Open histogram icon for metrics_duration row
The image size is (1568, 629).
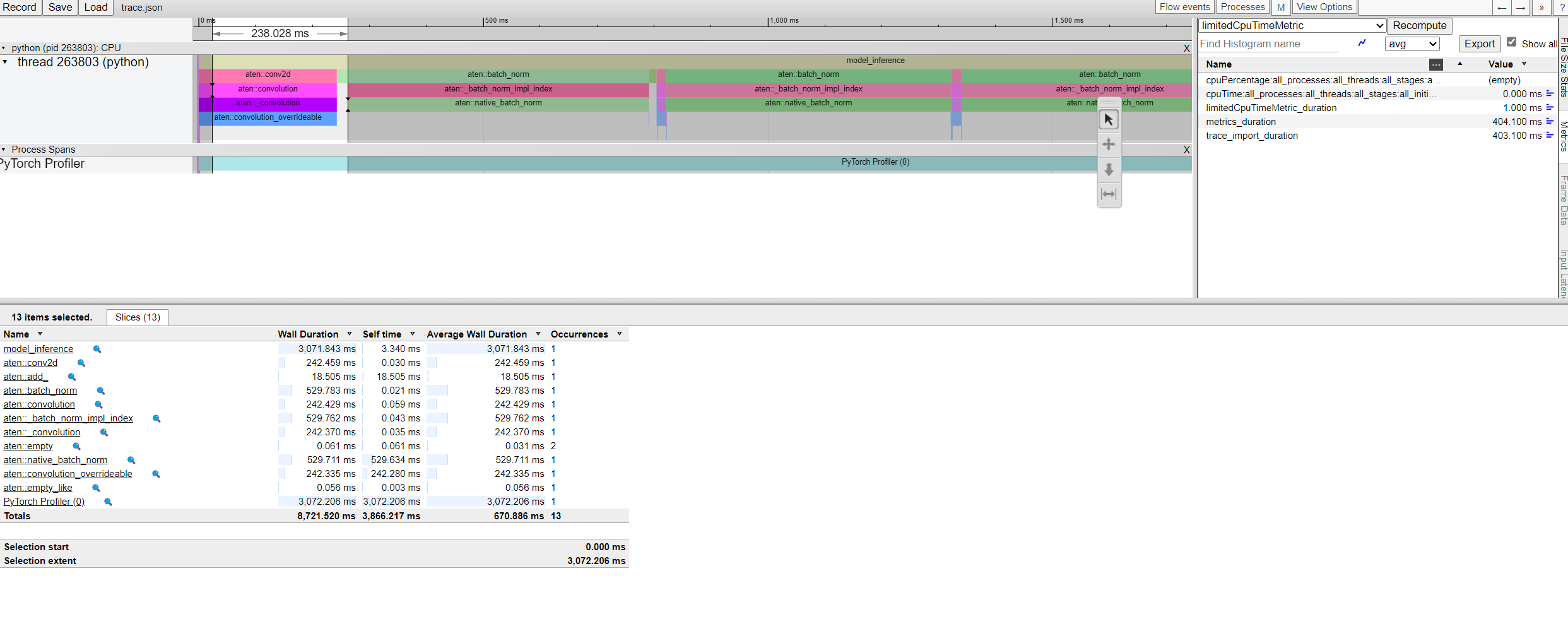coord(1550,122)
